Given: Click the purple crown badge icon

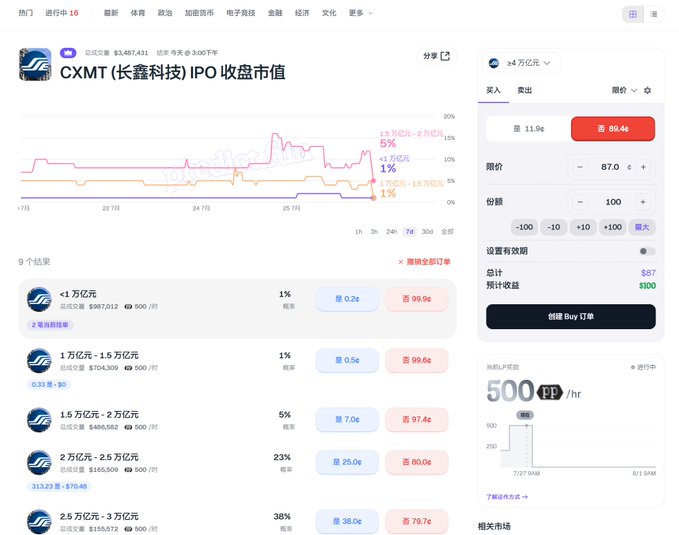Looking at the screenshot, I should pos(68,53).
